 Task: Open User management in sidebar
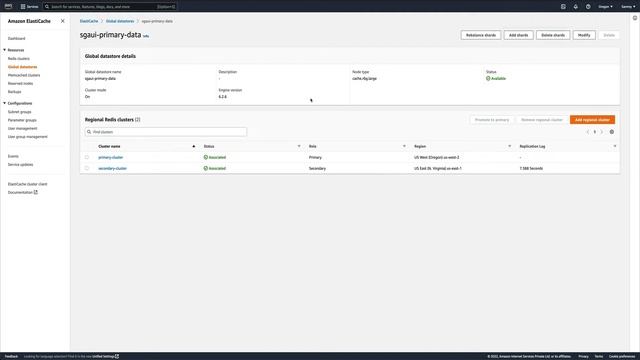(22, 128)
